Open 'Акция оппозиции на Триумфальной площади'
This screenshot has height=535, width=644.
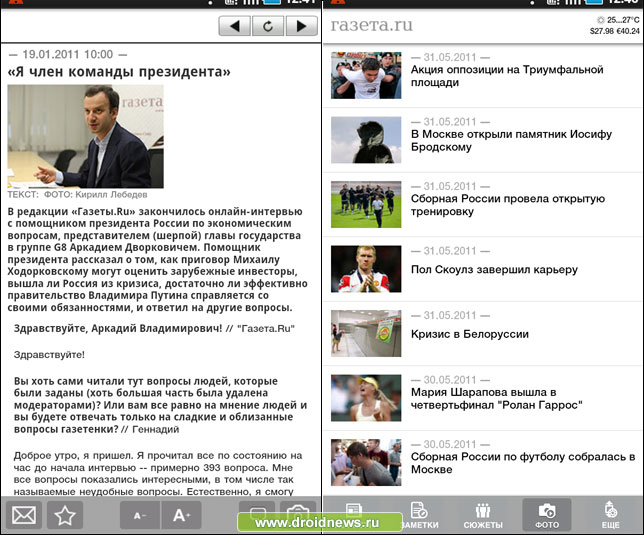(507, 76)
